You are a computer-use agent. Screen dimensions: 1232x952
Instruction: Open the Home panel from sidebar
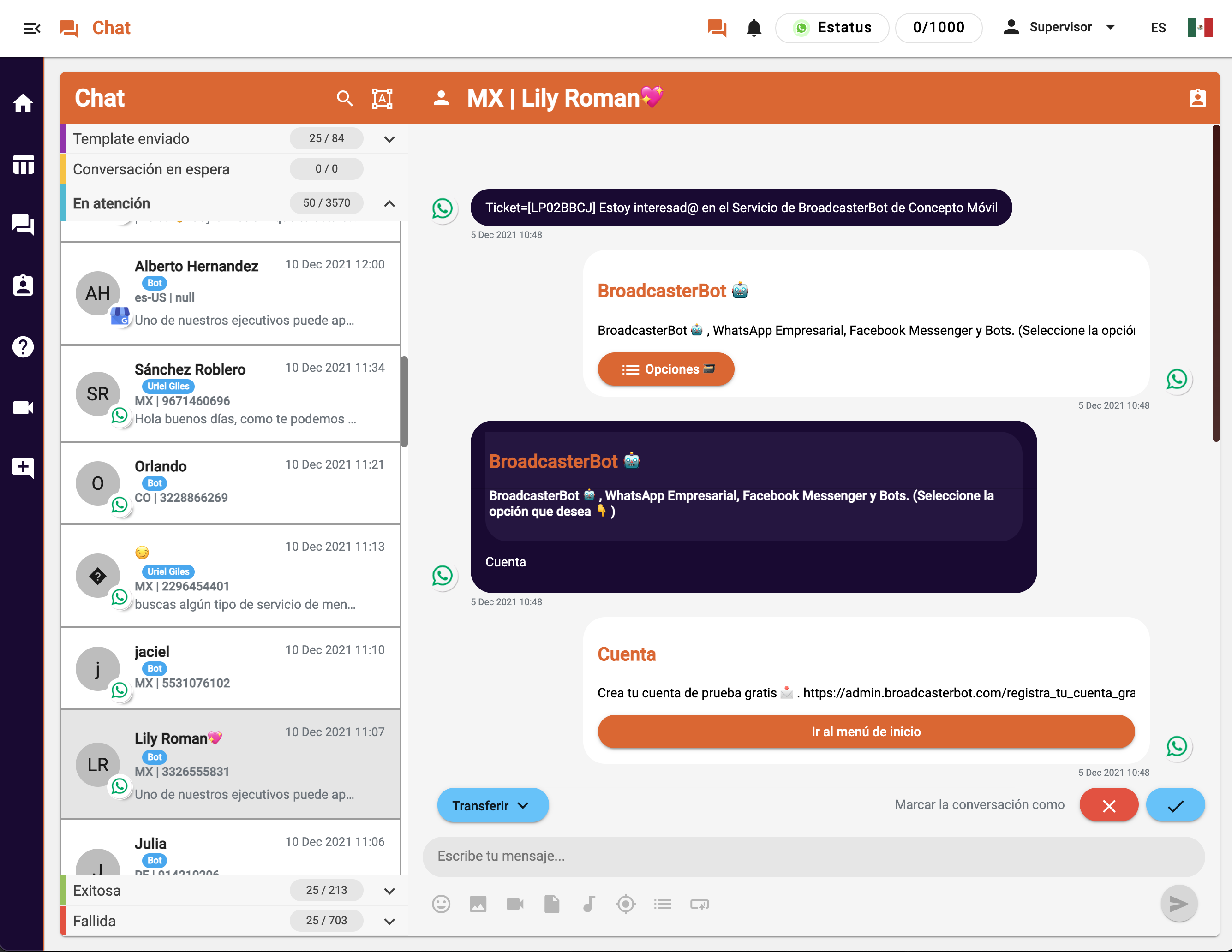pos(23,103)
